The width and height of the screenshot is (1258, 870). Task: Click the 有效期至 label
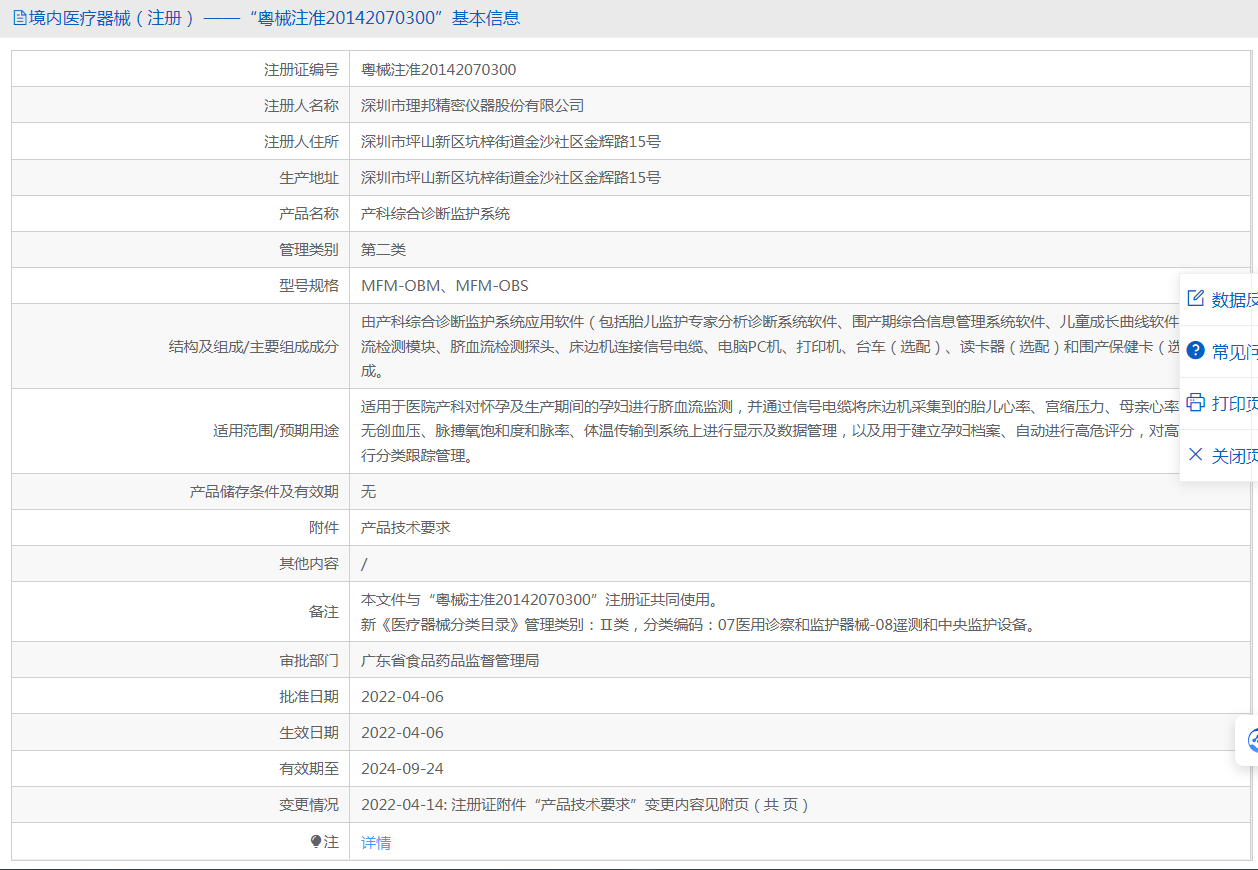(x=309, y=769)
